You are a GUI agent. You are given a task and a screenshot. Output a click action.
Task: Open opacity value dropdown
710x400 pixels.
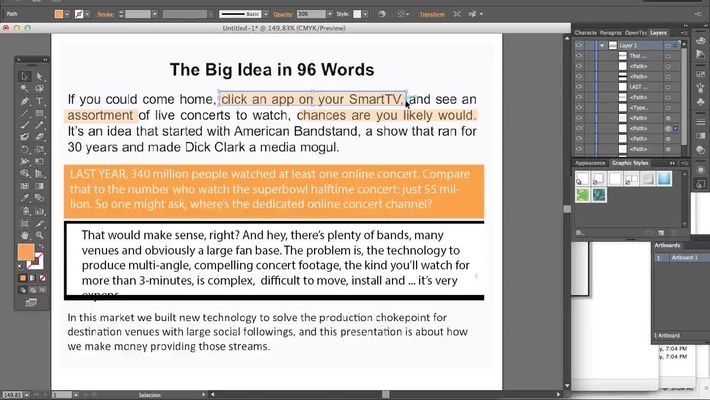click(330, 14)
